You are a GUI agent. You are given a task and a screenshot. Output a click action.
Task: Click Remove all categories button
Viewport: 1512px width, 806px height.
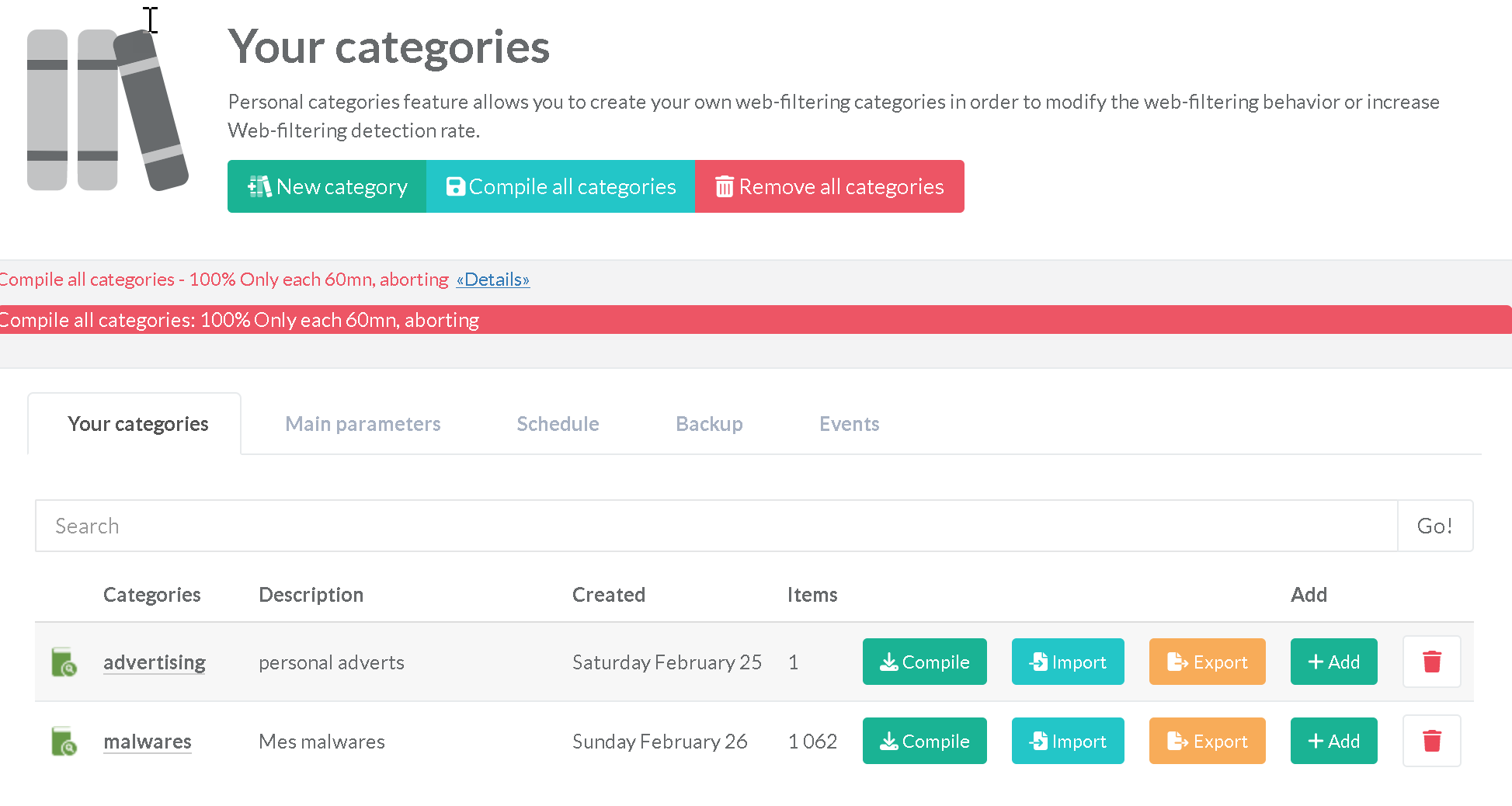829,187
